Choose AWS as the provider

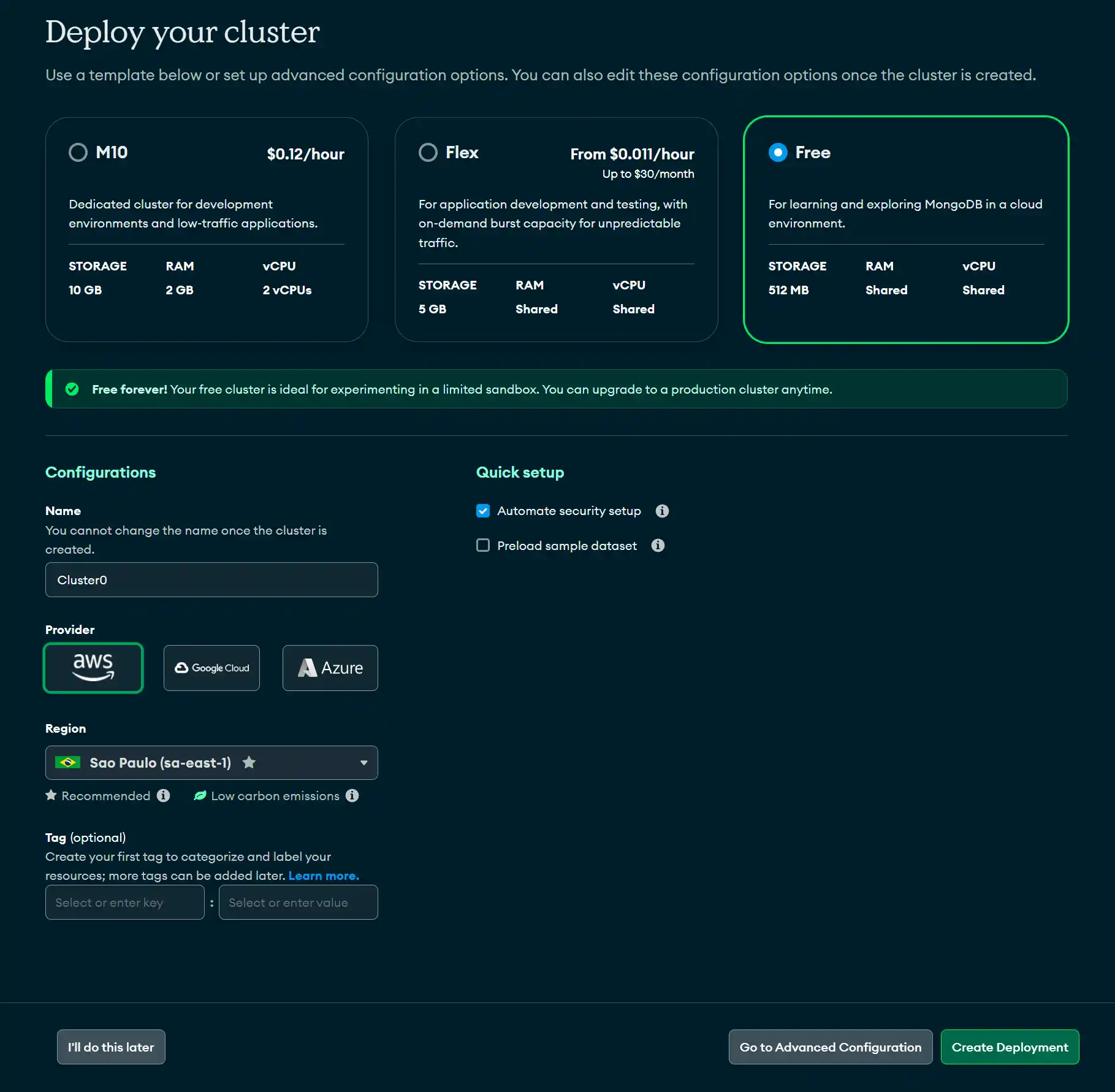point(93,668)
